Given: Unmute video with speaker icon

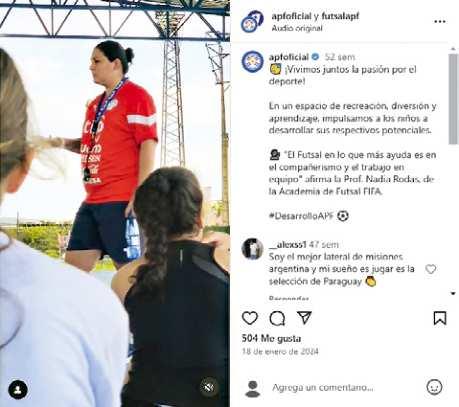Looking at the screenshot, I should pyautogui.click(x=209, y=387).
